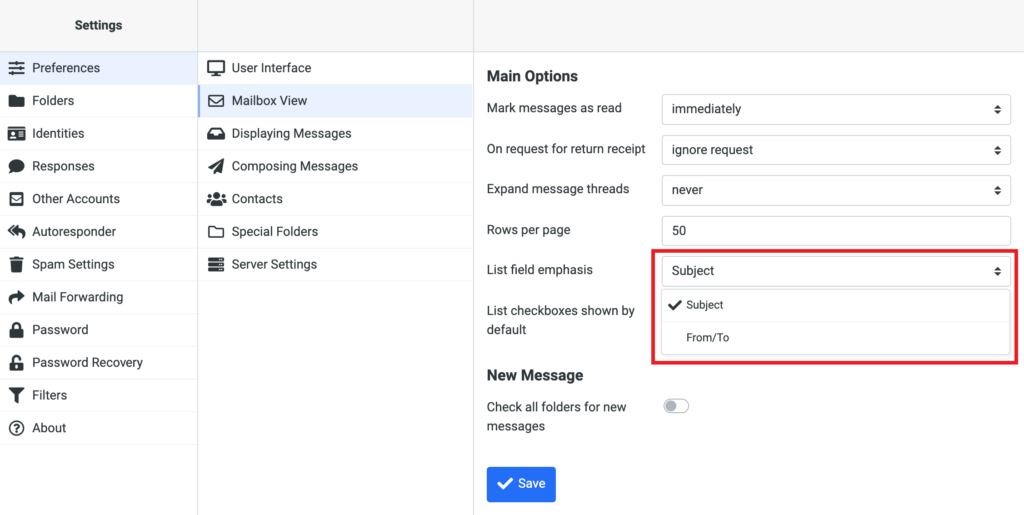Screen dimensions: 1024x515
Task: Click the Rows per page field
Action: point(836,230)
